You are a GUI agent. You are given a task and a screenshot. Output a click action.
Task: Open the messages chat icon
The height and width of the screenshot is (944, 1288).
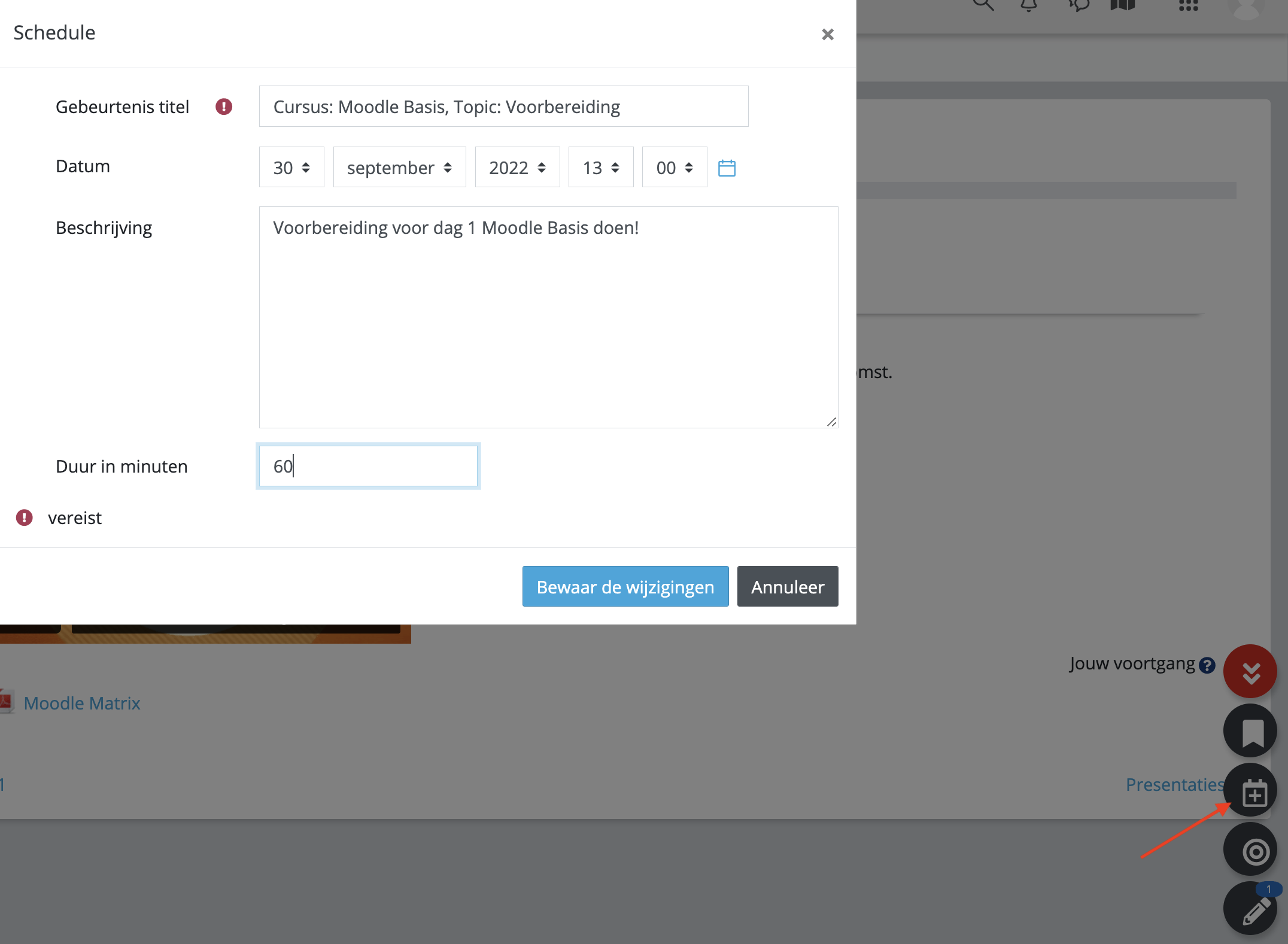coord(1079,5)
